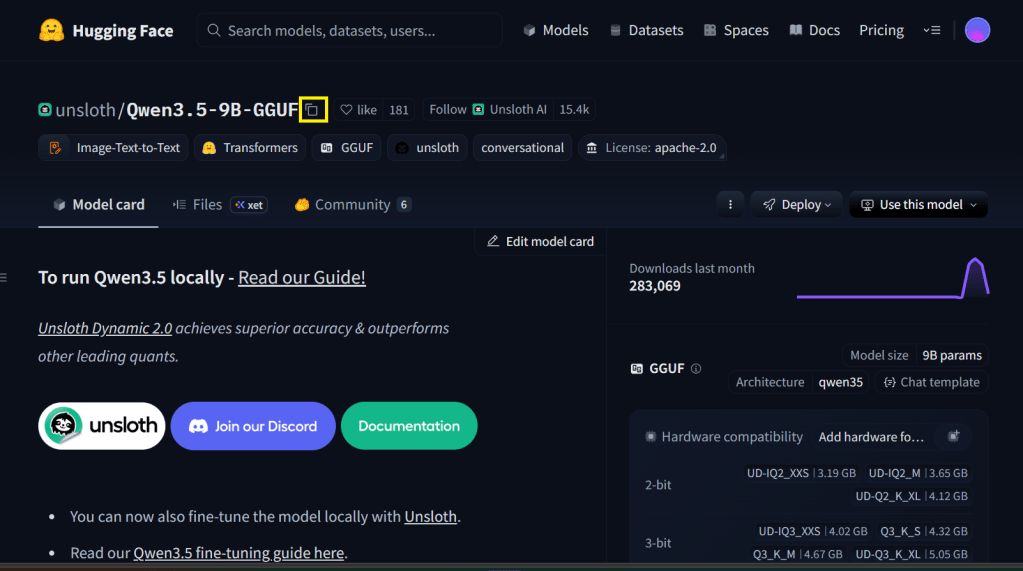Image resolution: width=1023 pixels, height=571 pixels.
Task: Click the GGUF info icon
Action: 696,369
